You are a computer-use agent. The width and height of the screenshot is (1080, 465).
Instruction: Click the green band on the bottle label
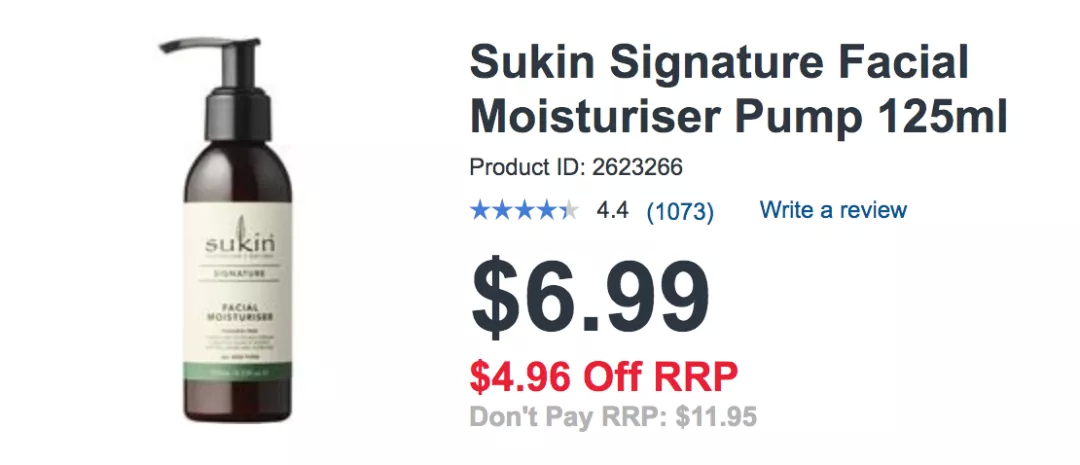coord(238,373)
